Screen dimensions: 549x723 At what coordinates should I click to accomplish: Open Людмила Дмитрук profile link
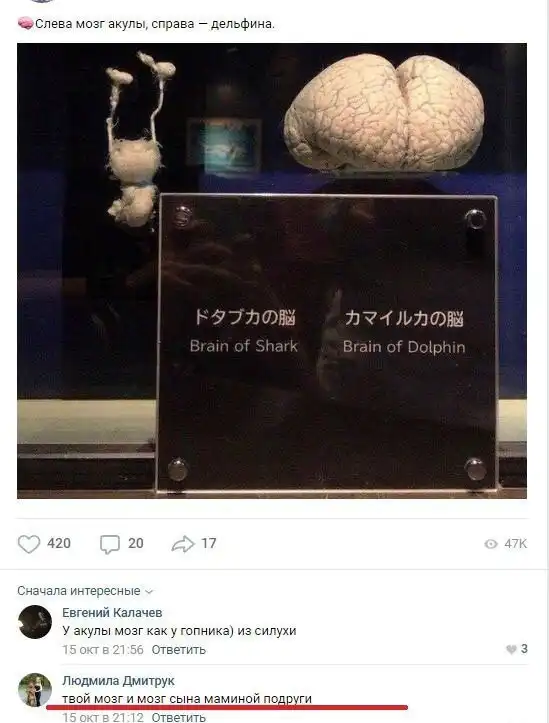118,680
